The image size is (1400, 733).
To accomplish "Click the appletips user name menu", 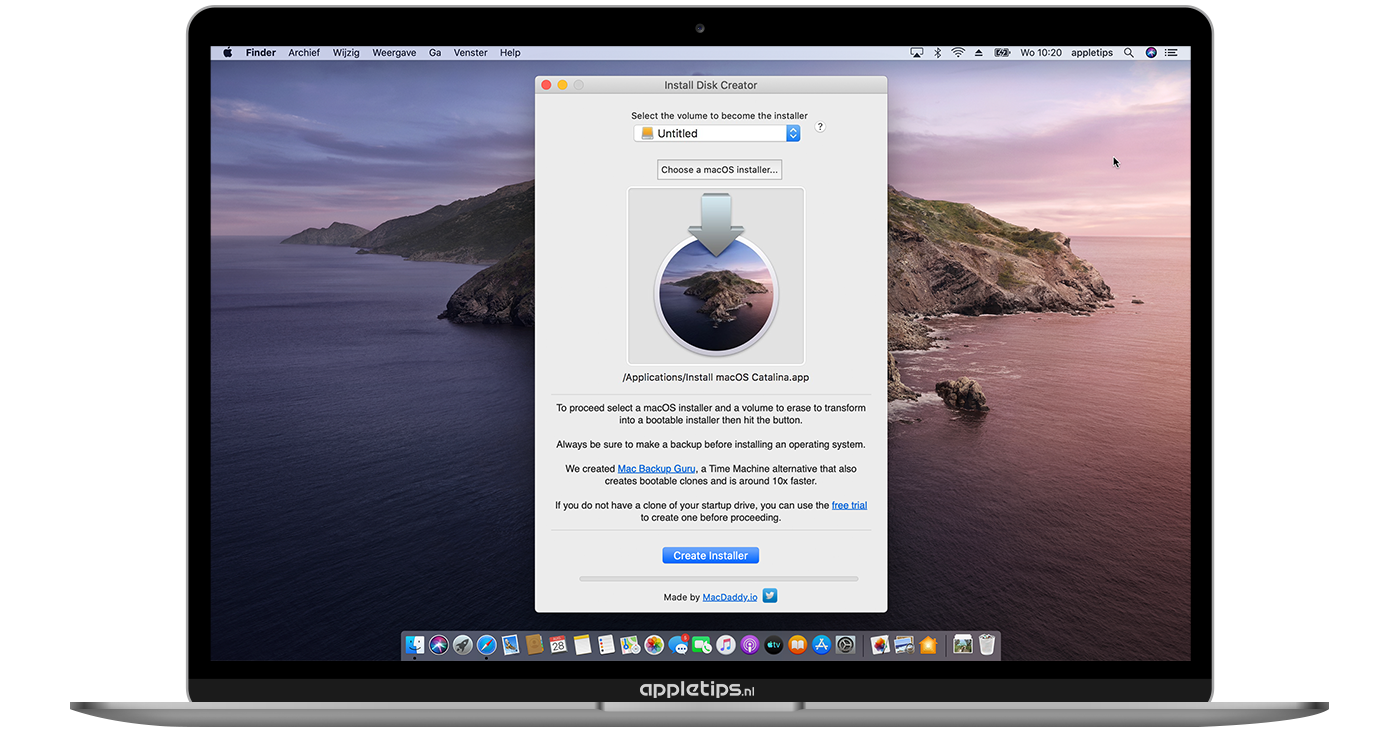I will [1092, 53].
